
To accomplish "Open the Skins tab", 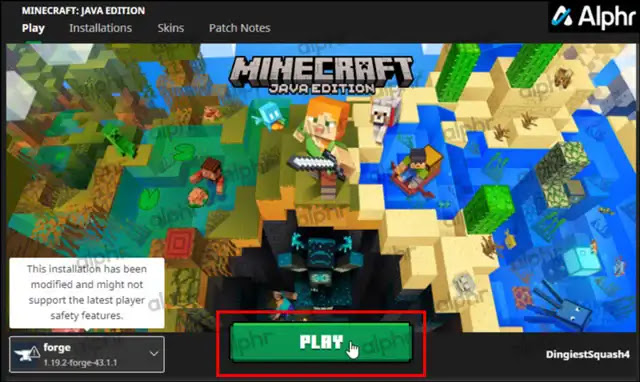I will click(x=171, y=28).
